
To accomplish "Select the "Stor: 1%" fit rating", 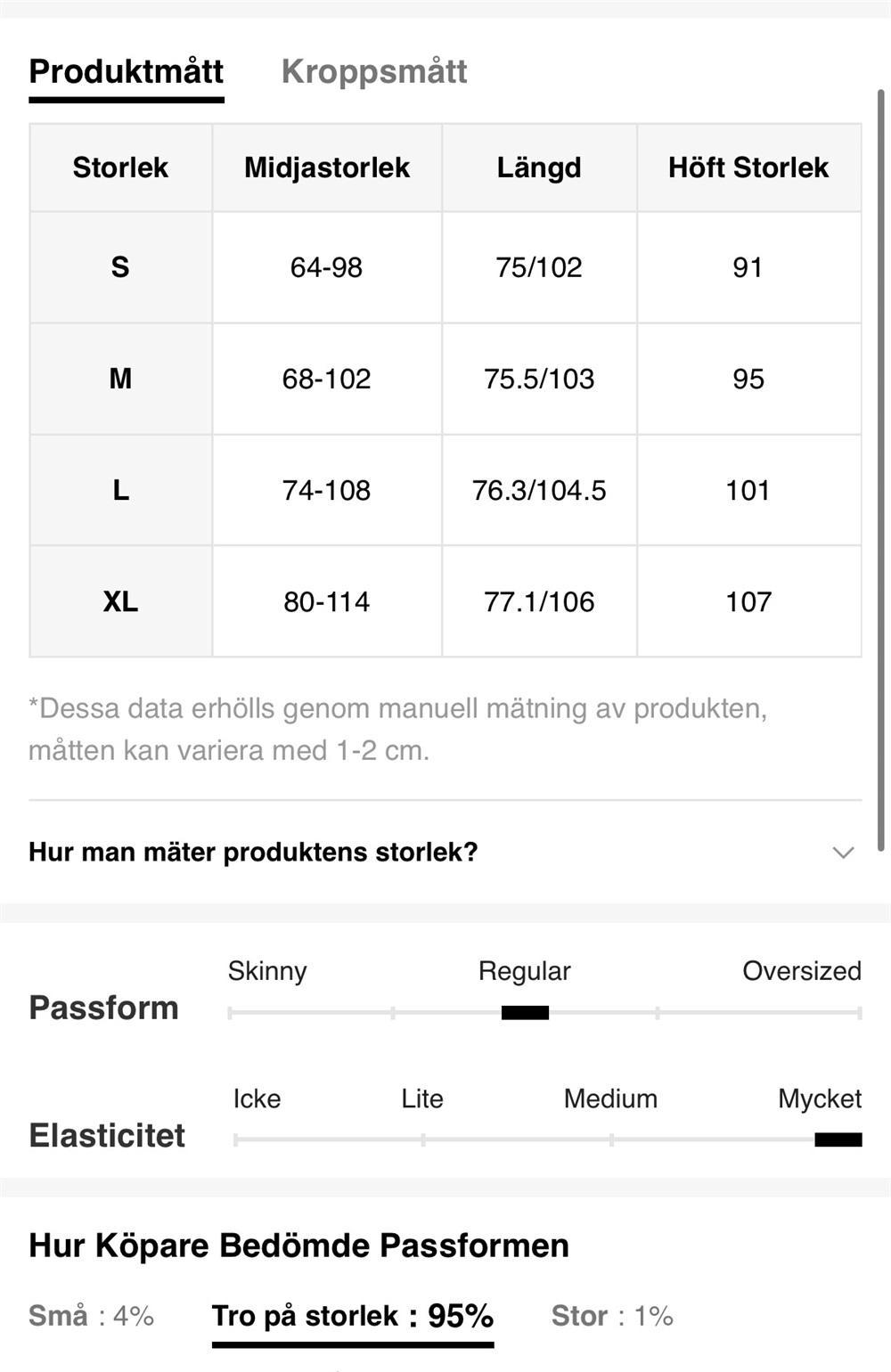I will tap(612, 1316).
